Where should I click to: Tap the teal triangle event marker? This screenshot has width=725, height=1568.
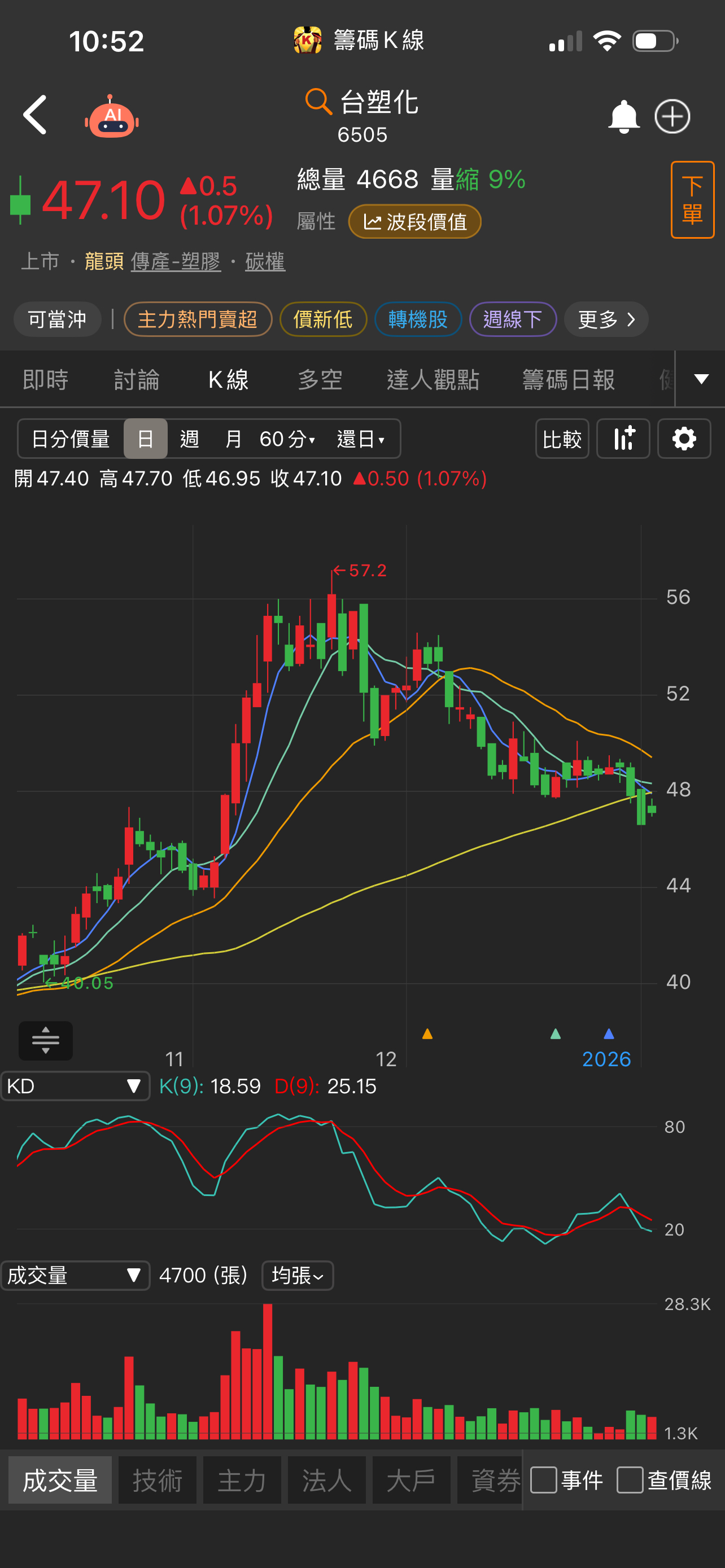tap(555, 1033)
